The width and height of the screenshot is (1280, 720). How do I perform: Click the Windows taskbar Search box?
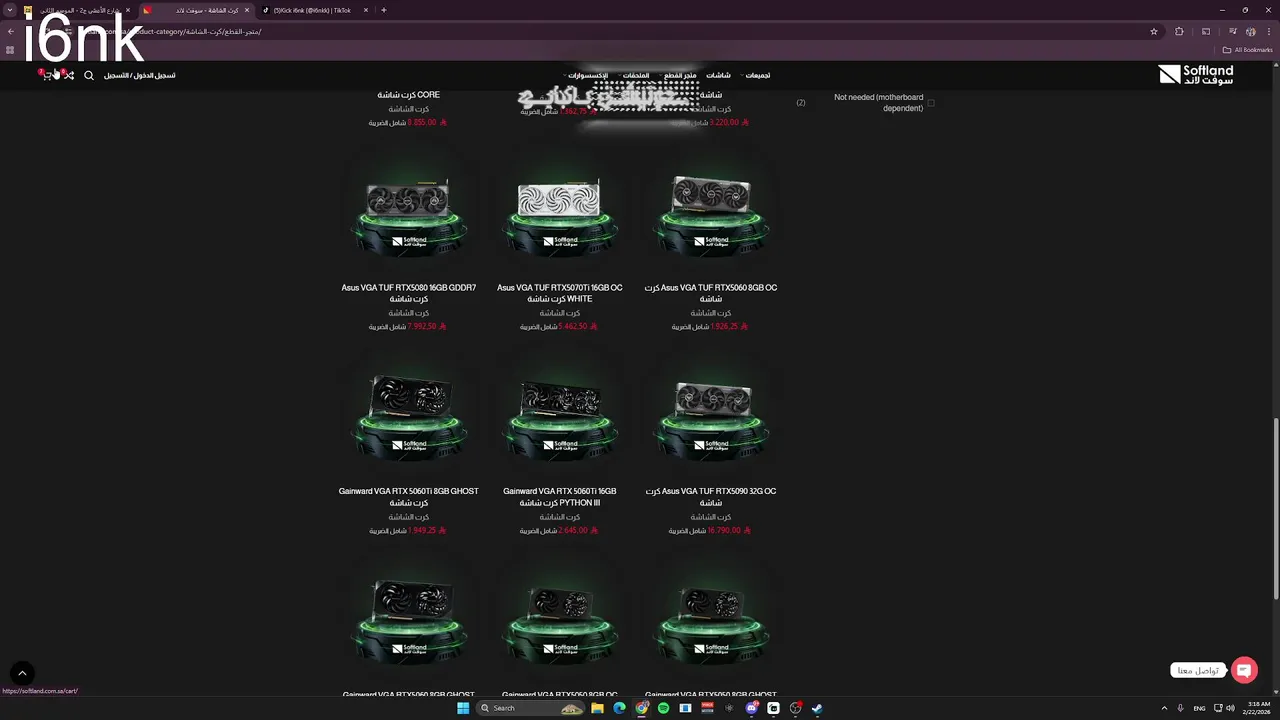[530, 708]
